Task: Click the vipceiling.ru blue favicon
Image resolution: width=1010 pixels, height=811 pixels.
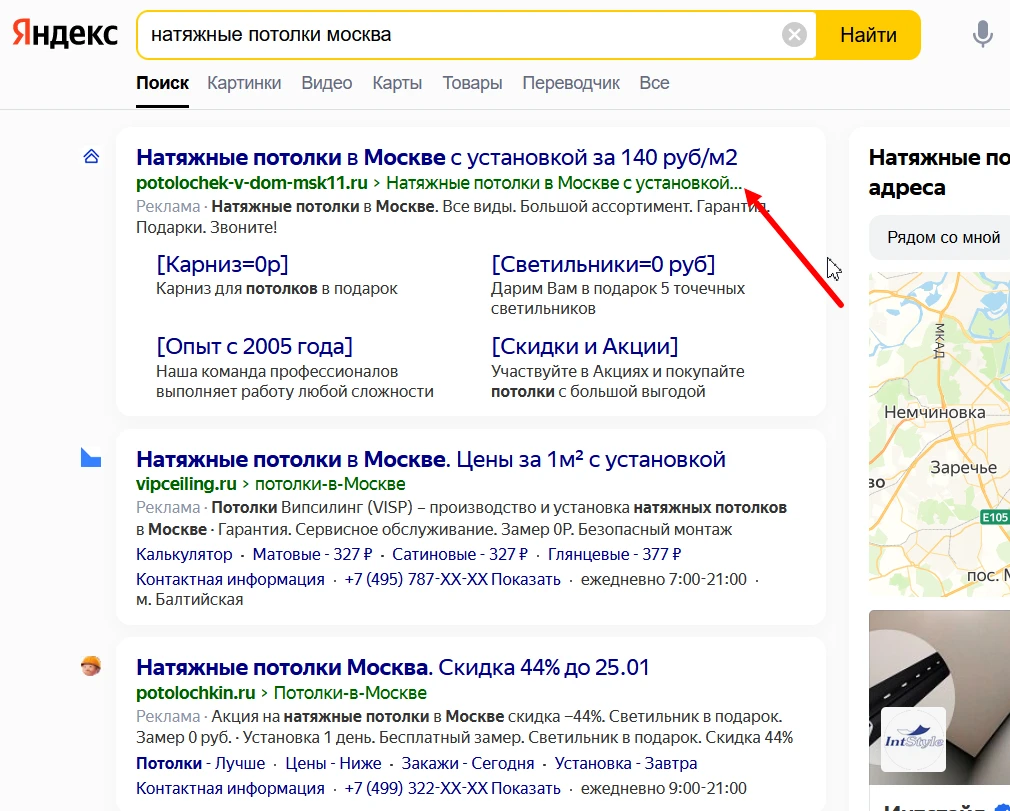Action: tap(91, 458)
